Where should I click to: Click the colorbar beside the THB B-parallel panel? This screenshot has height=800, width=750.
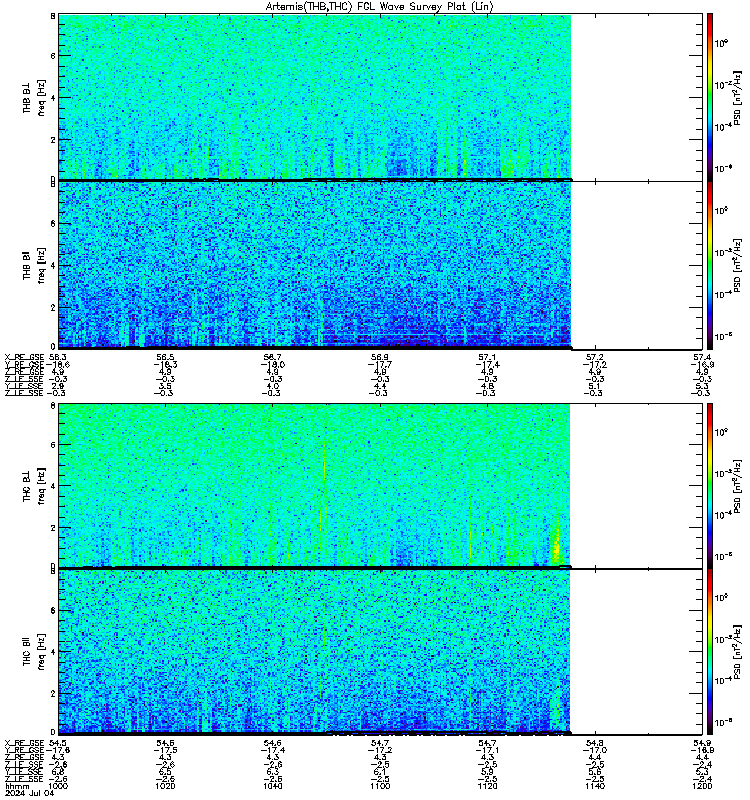710,265
